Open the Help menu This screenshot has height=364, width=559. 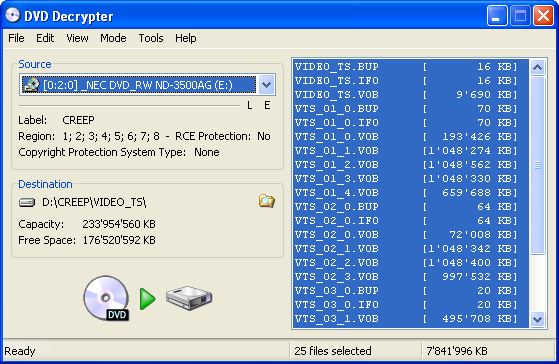click(185, 38)
